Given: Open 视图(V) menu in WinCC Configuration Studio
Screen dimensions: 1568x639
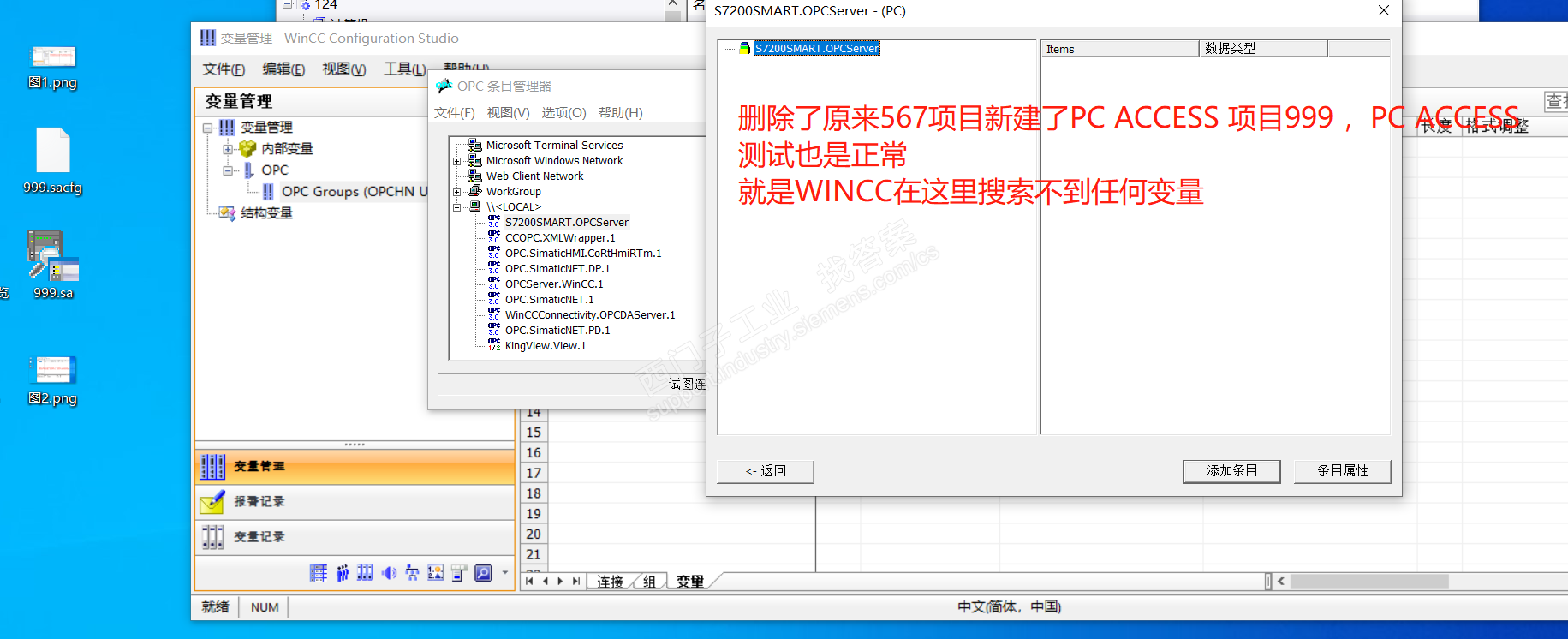Looking at the screenshot, I should coord(344,69).
